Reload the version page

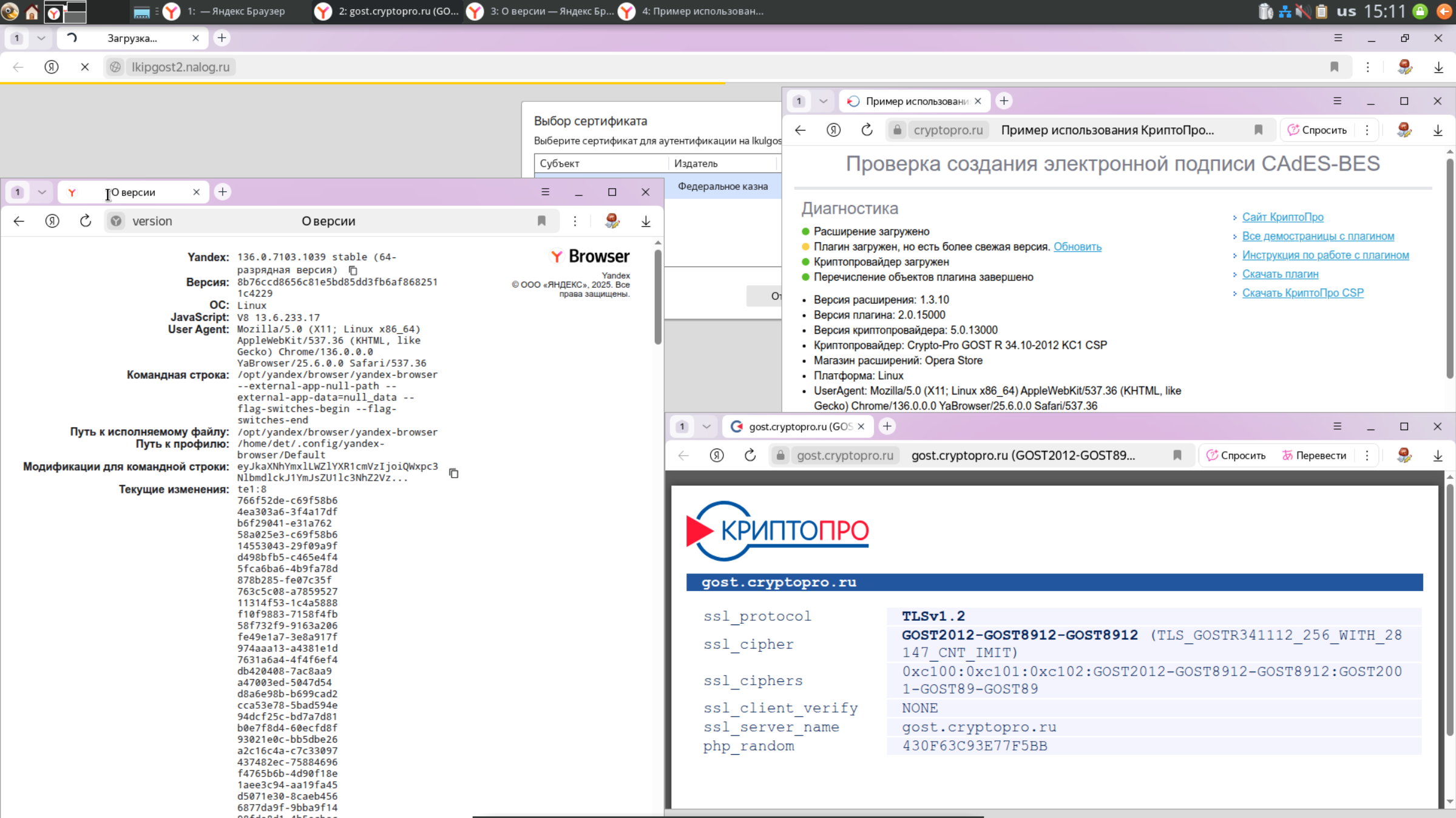(86, 221)
